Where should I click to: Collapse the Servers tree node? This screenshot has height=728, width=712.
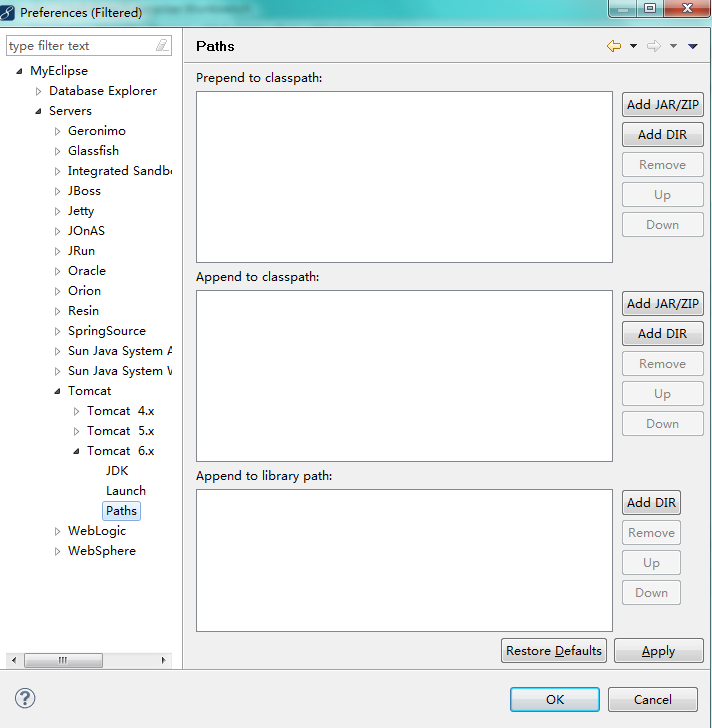39,111
